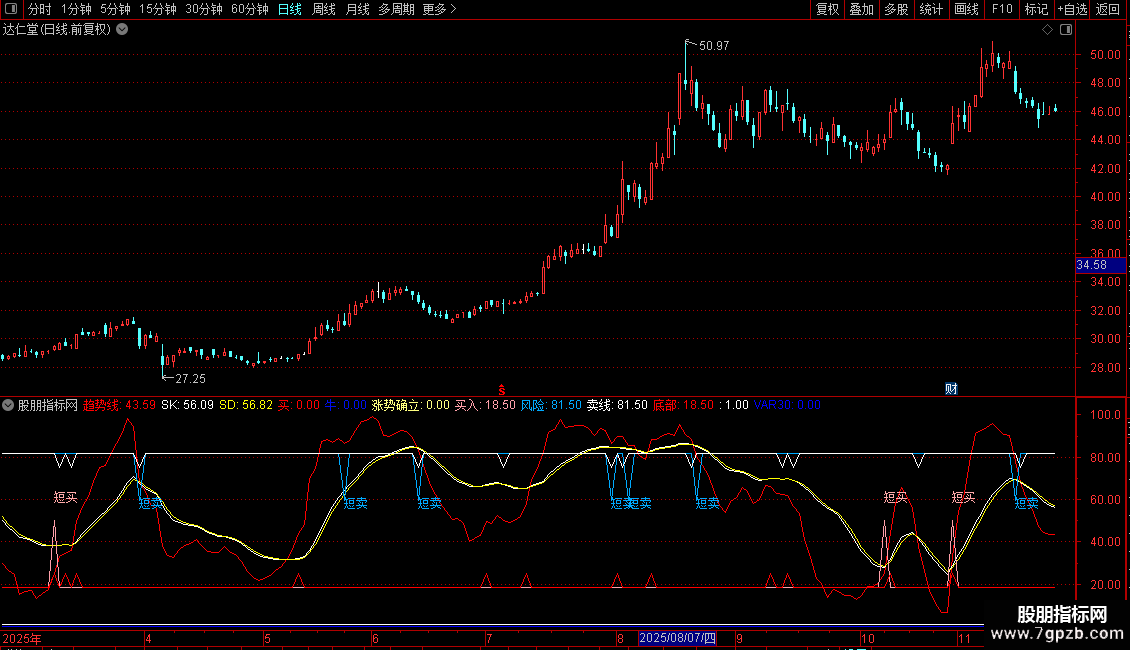Toggle the left sidebar panel icon

point(10,9)
